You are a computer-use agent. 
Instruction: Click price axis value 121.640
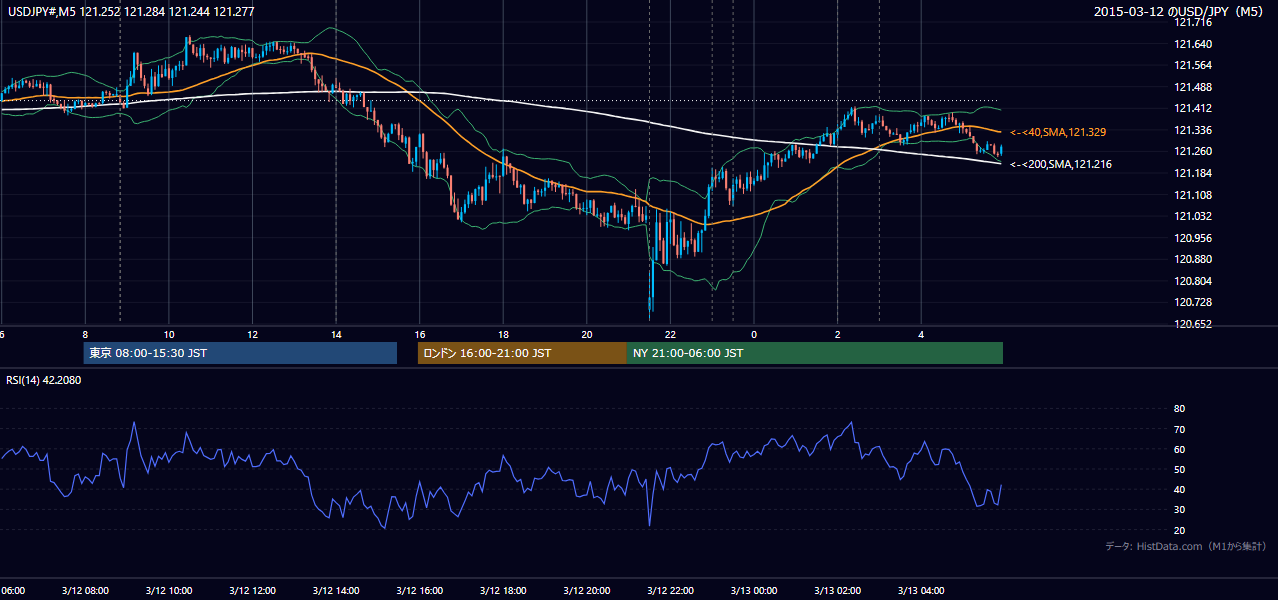click(x=1193, y=44)
